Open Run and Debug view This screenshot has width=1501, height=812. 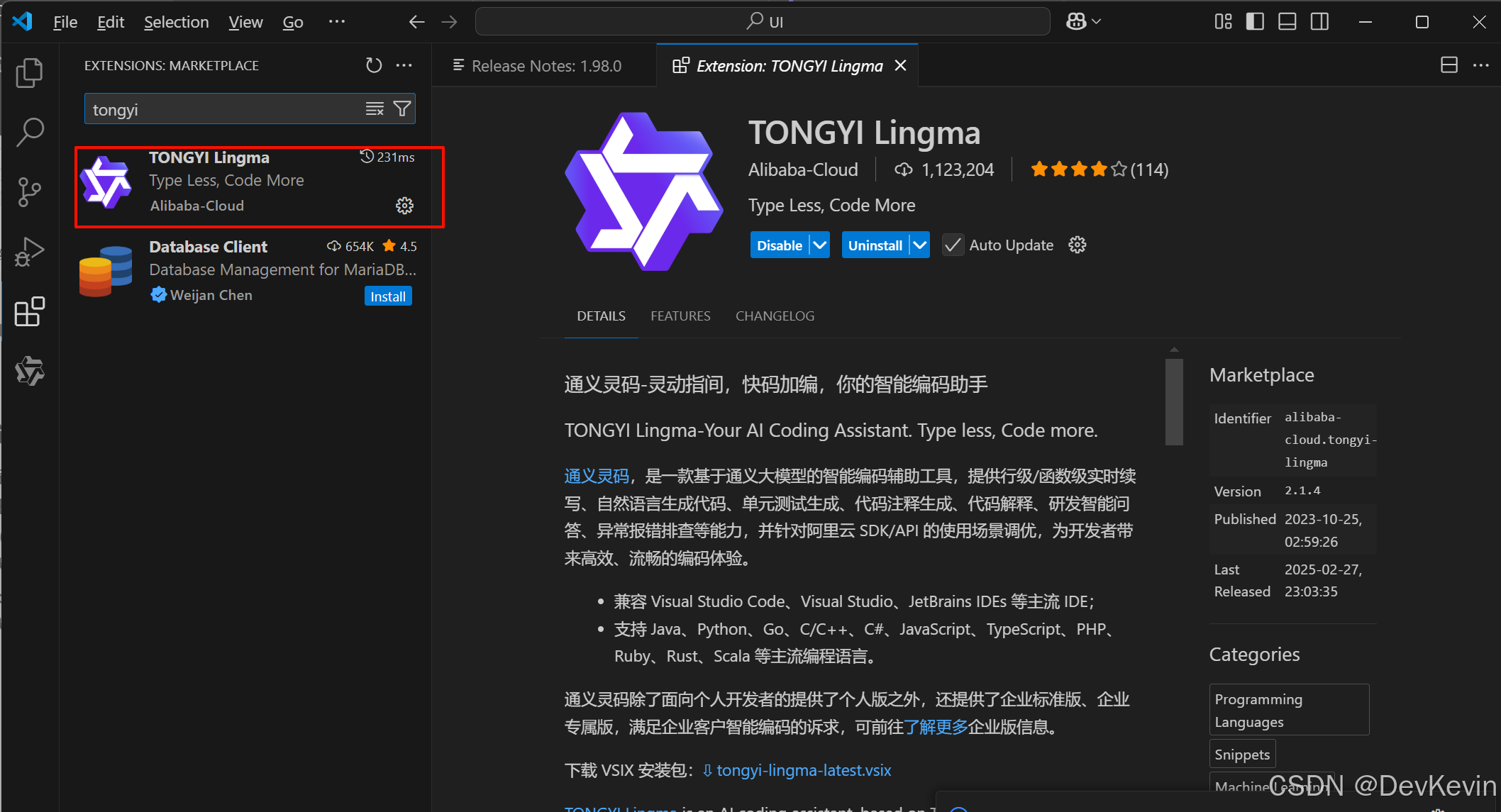point(29,251)
